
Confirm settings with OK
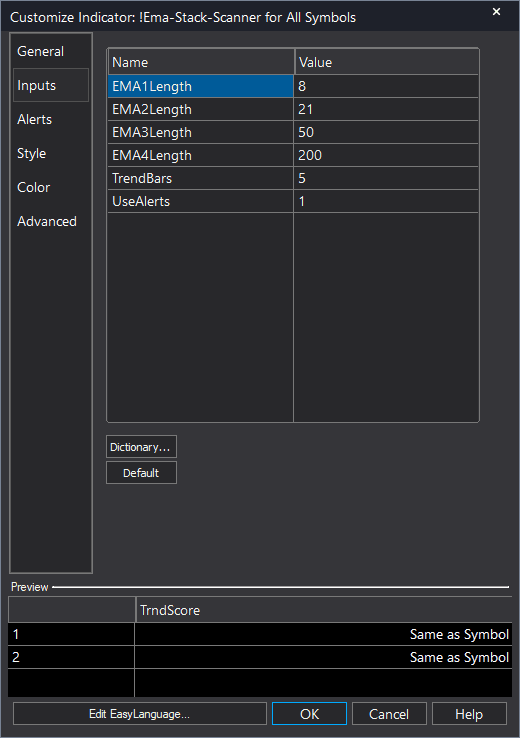pos(309,714)
